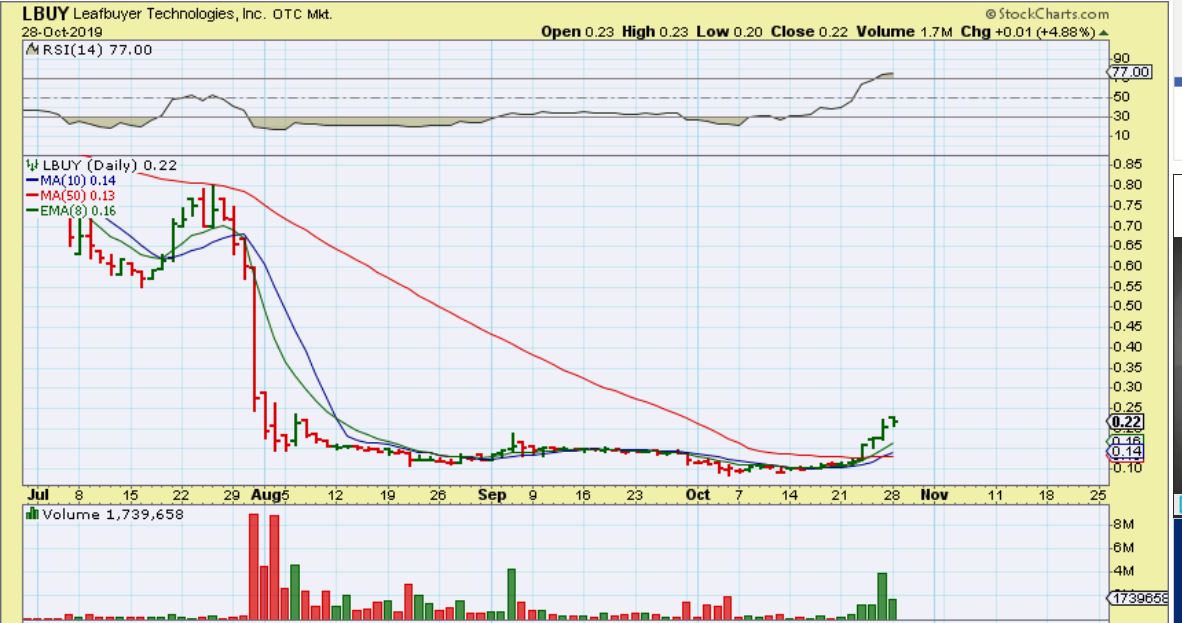Click the MA(50) 0.13 legend entry
The image size is (1182, 623).
click(x=71, y=195)
